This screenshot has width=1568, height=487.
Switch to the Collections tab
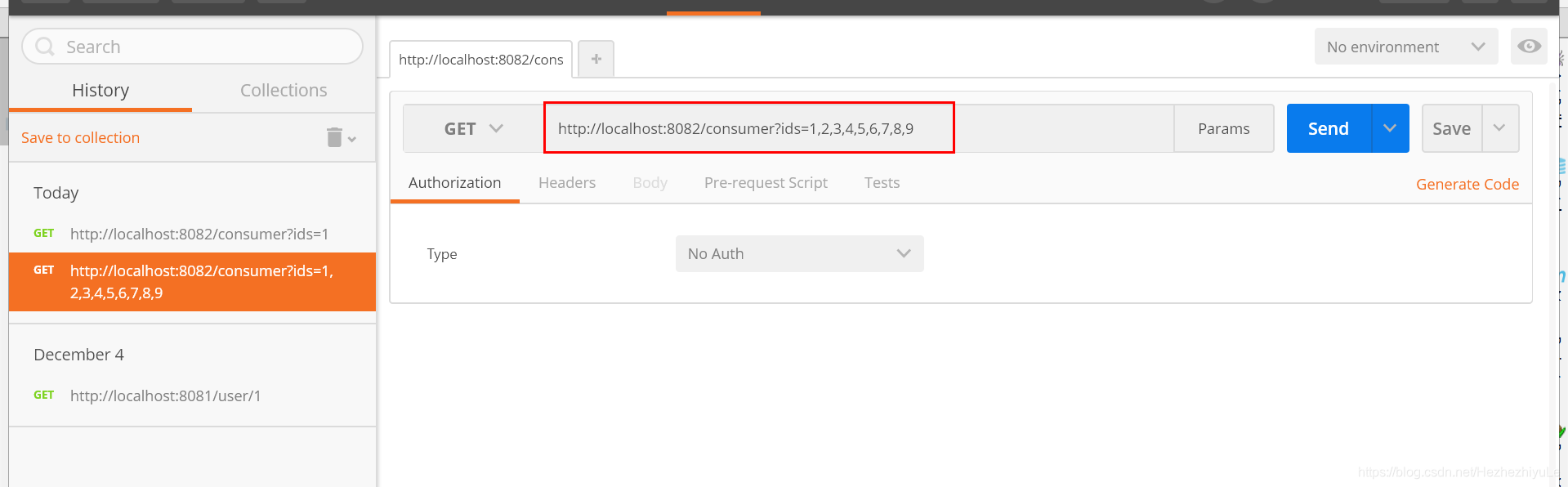tap(284, 90)
